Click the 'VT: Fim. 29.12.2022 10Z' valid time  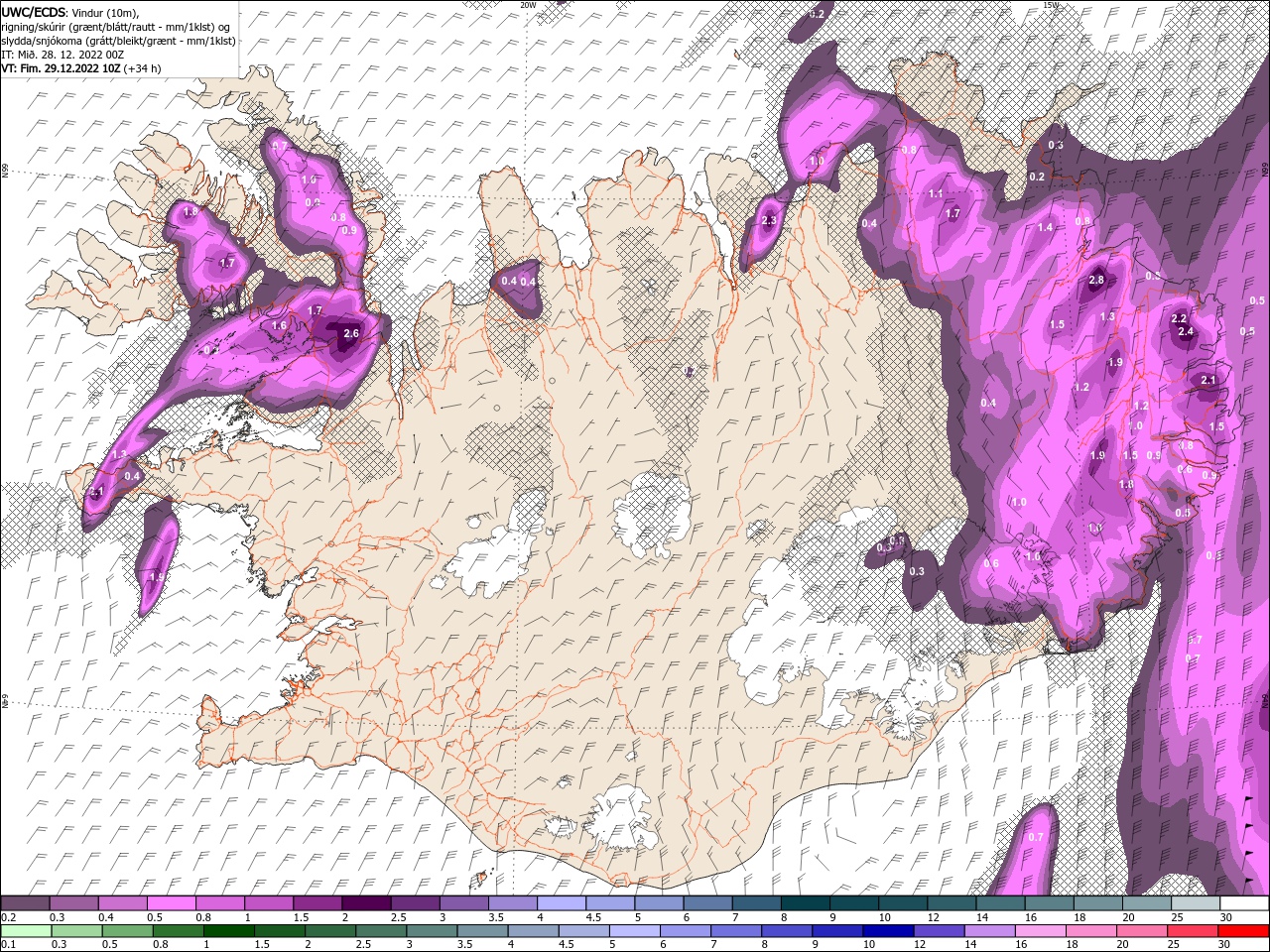coord(61,68)
